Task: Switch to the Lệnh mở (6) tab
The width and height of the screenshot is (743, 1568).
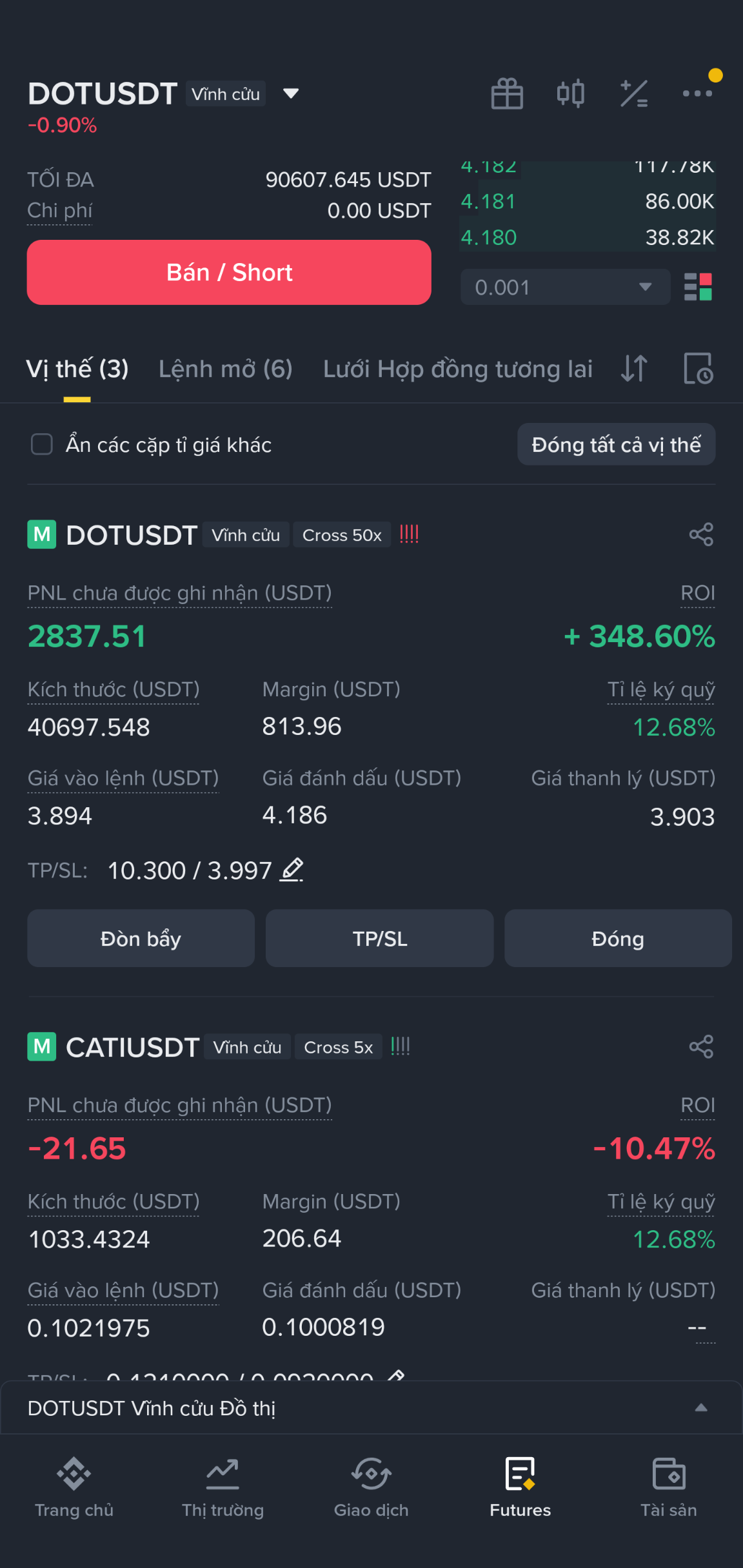Action: [226, 369]
